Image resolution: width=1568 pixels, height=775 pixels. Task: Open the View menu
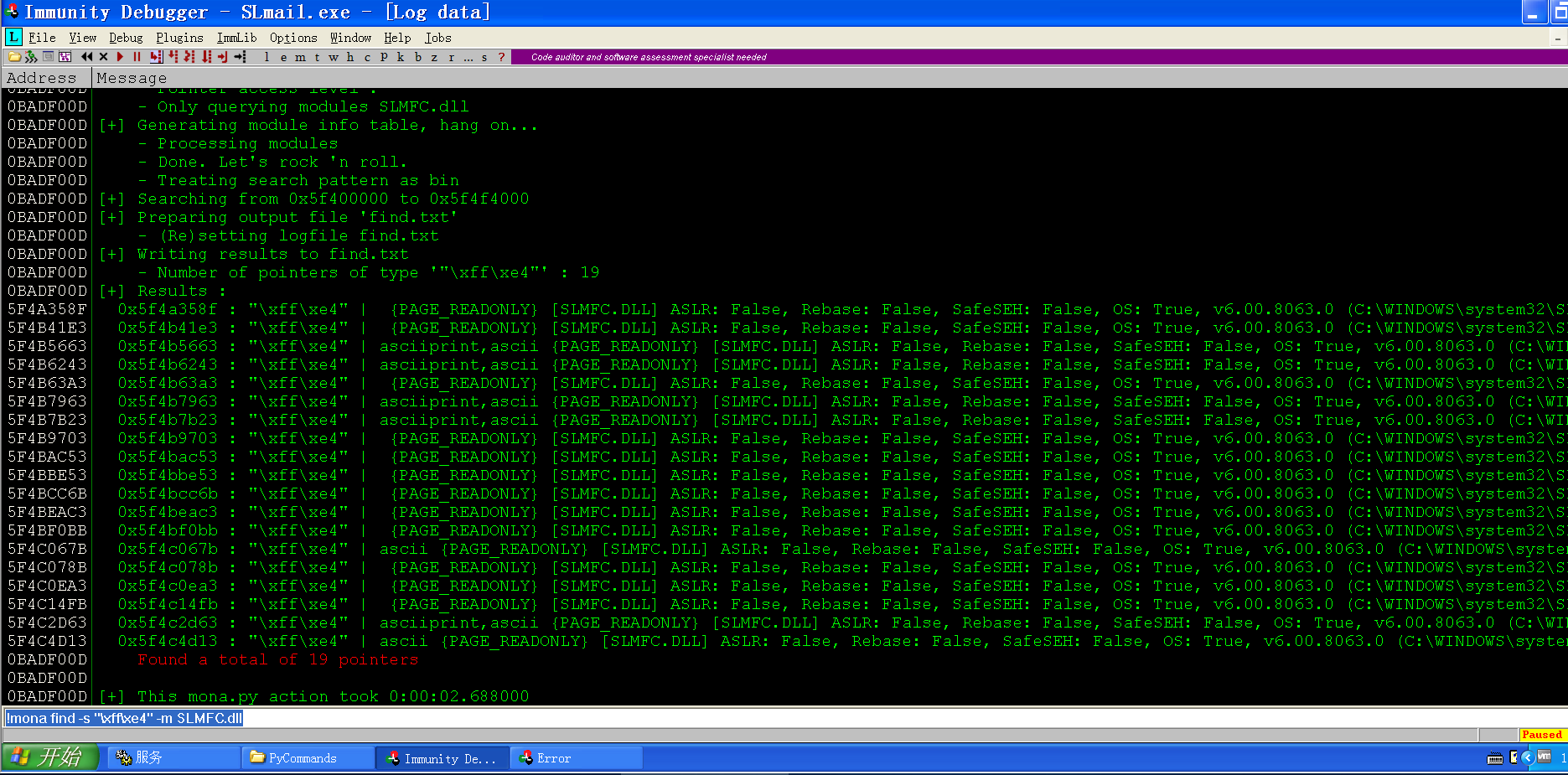[x=82, y=38]
